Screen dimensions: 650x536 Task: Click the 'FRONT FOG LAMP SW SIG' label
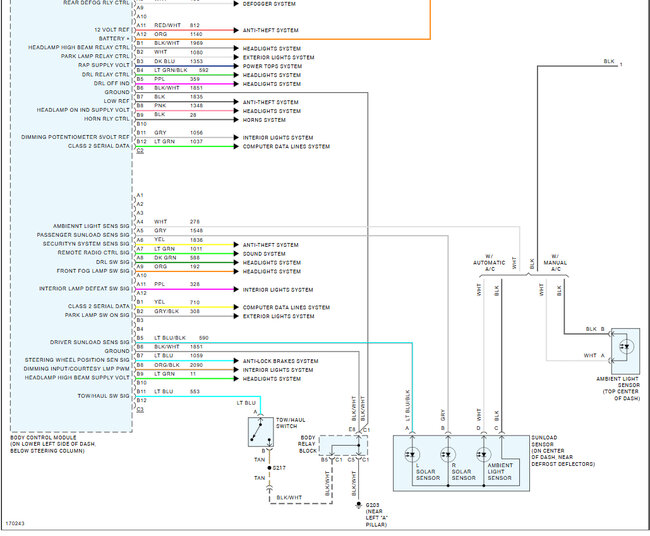tap(93, 271)
